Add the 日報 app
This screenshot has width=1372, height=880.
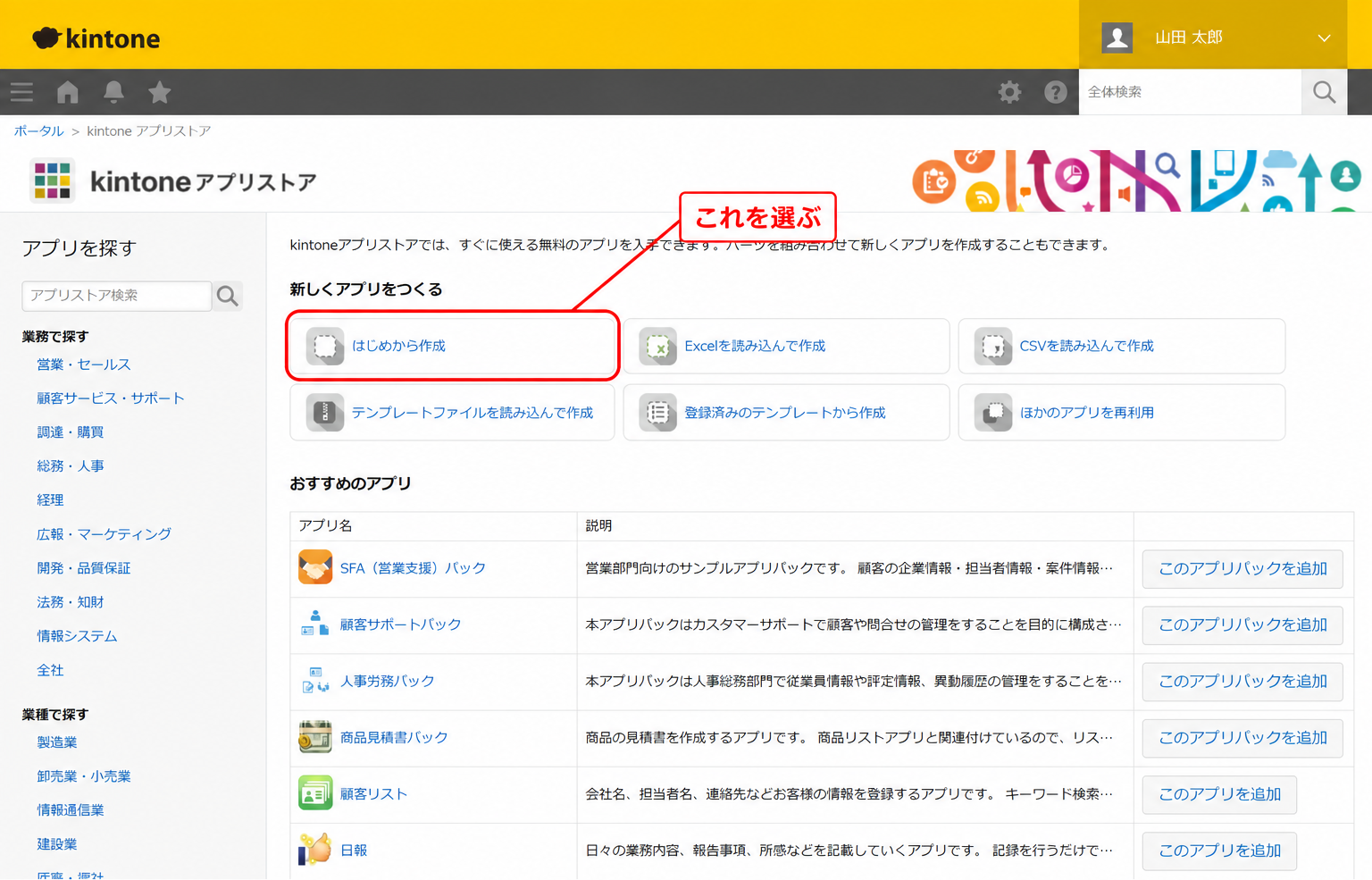(x=1219, y=851)
